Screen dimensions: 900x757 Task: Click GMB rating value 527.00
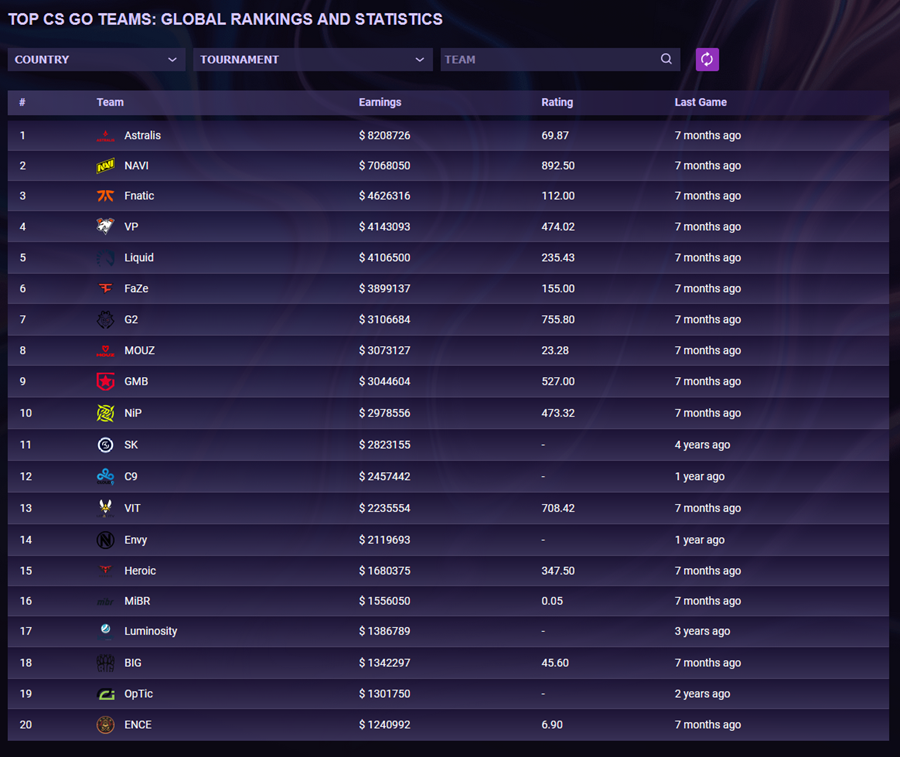(558, 382)
